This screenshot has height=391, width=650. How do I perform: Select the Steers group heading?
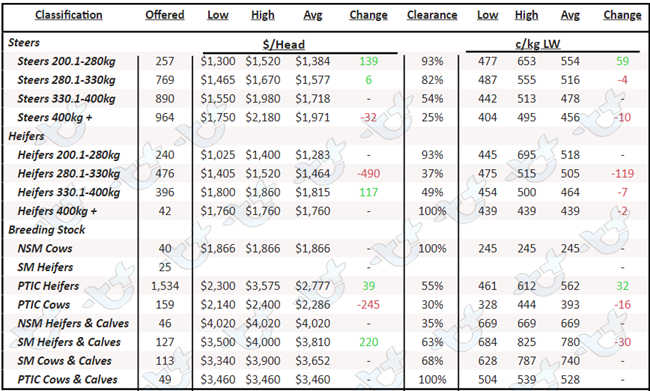click(24, 43)
